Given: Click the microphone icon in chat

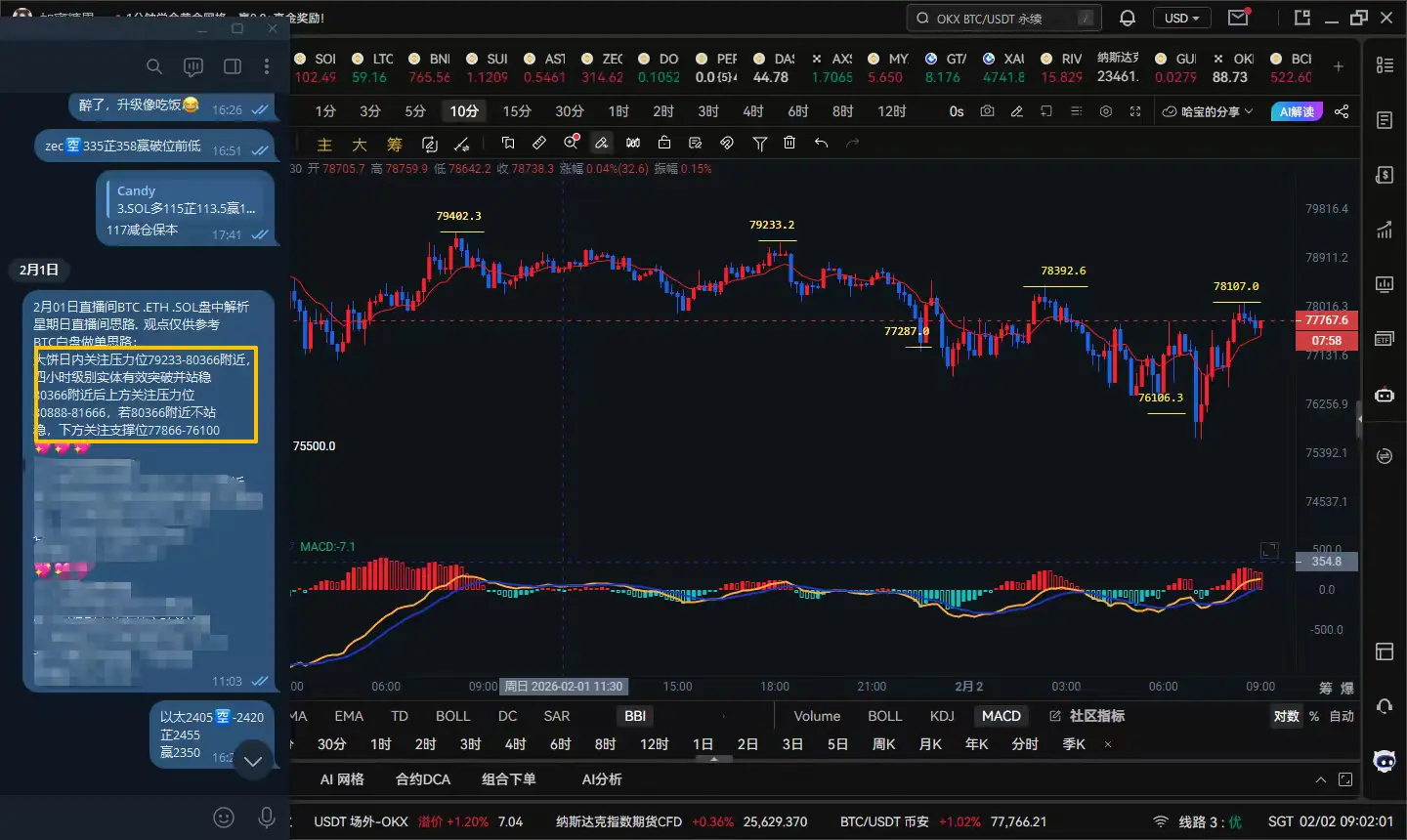Looking at the screenshot, I should tap(266, 818).
